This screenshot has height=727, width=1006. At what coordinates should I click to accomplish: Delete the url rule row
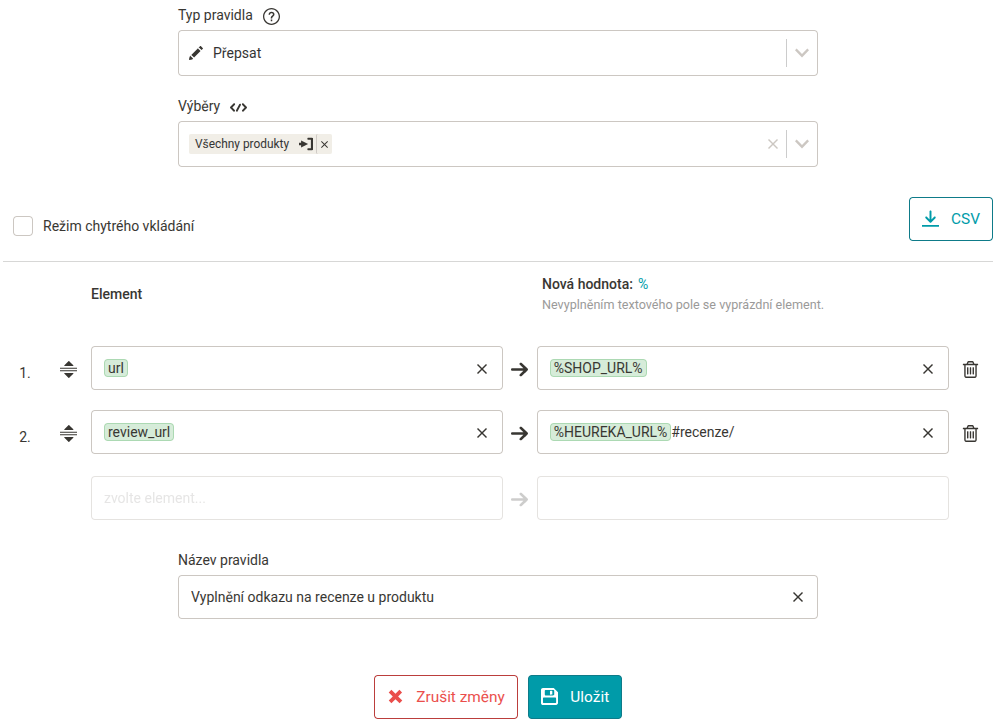coord(970,369)
